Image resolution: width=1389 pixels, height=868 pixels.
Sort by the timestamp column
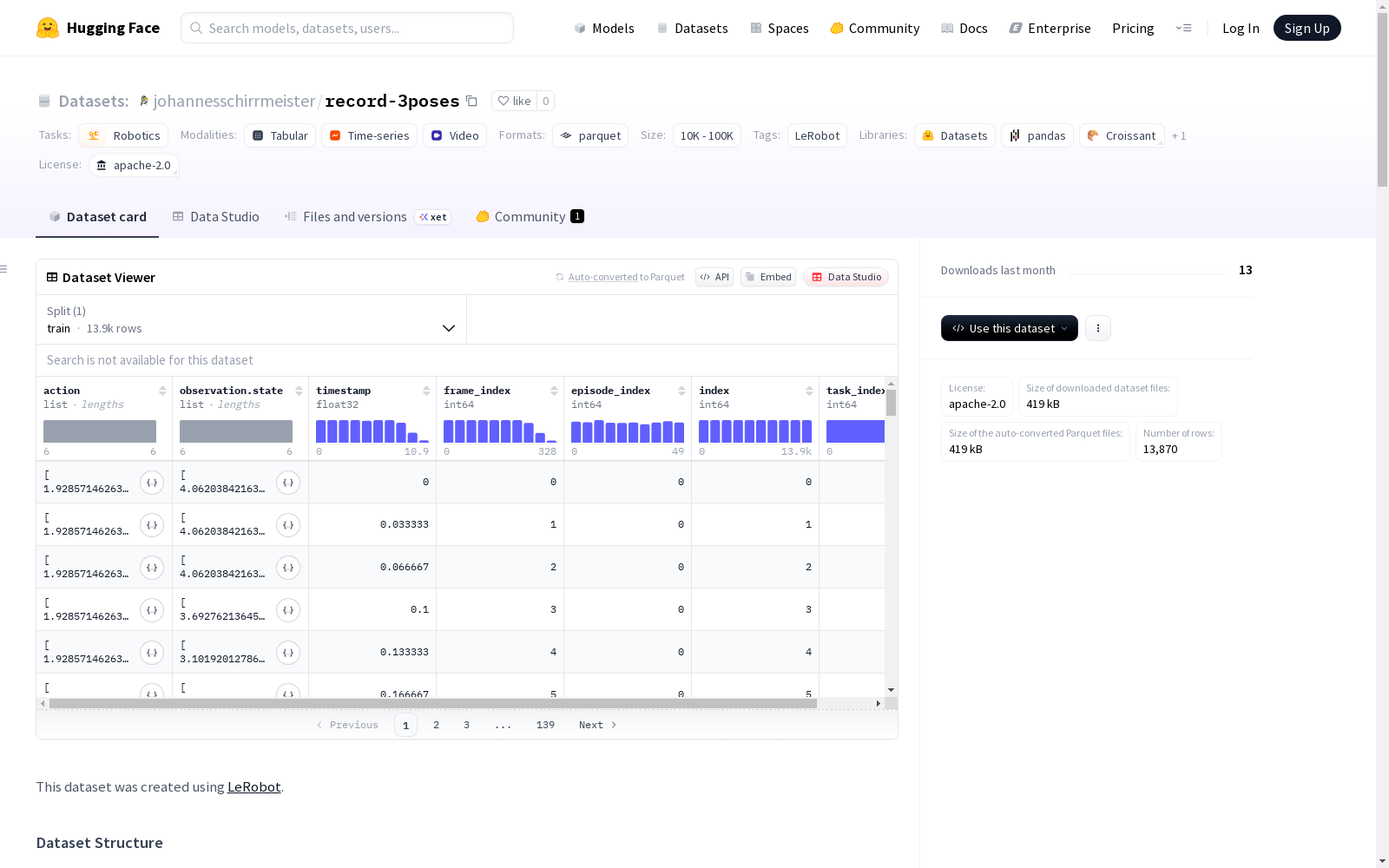pos(426,391)
